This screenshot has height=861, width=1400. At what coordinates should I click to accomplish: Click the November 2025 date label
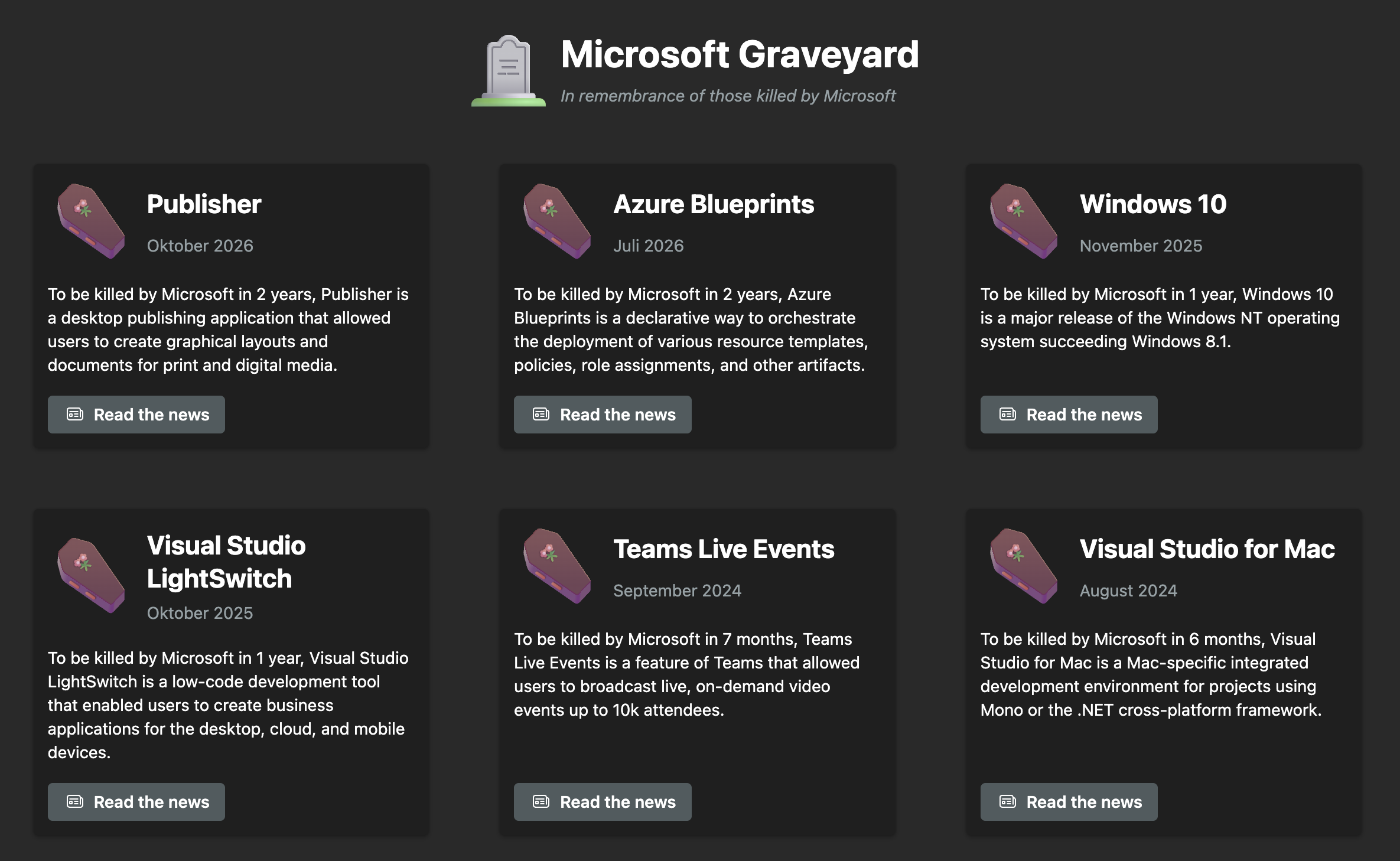click(1141, 246)
